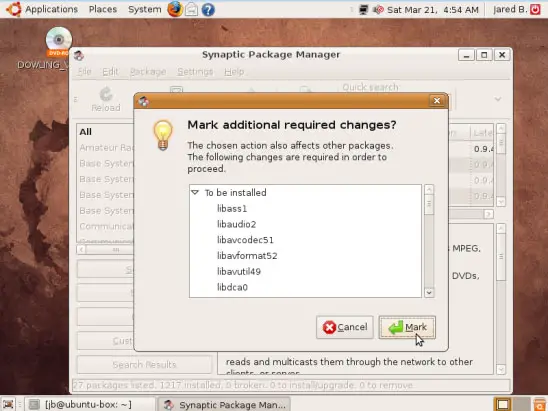
Task: Click toolbar overflow chevron in Synaptic
Action: (498, 99)
